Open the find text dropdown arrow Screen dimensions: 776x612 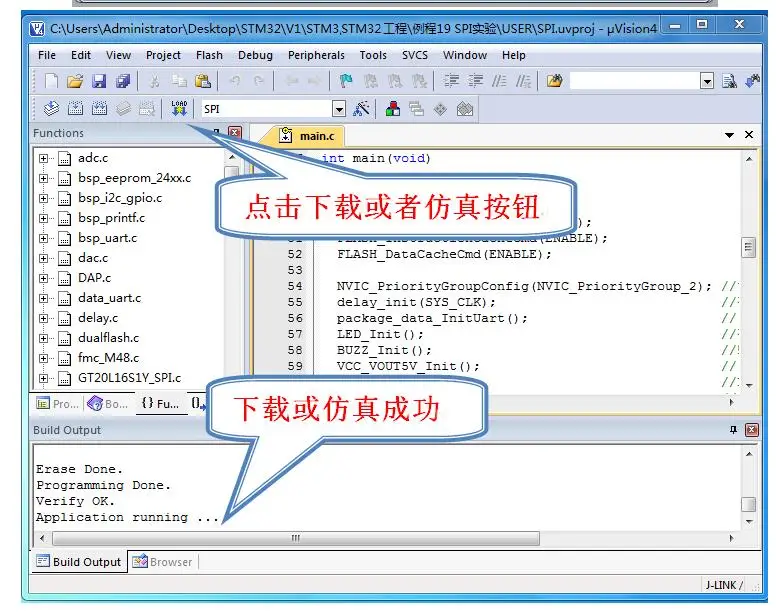(707, 81)
